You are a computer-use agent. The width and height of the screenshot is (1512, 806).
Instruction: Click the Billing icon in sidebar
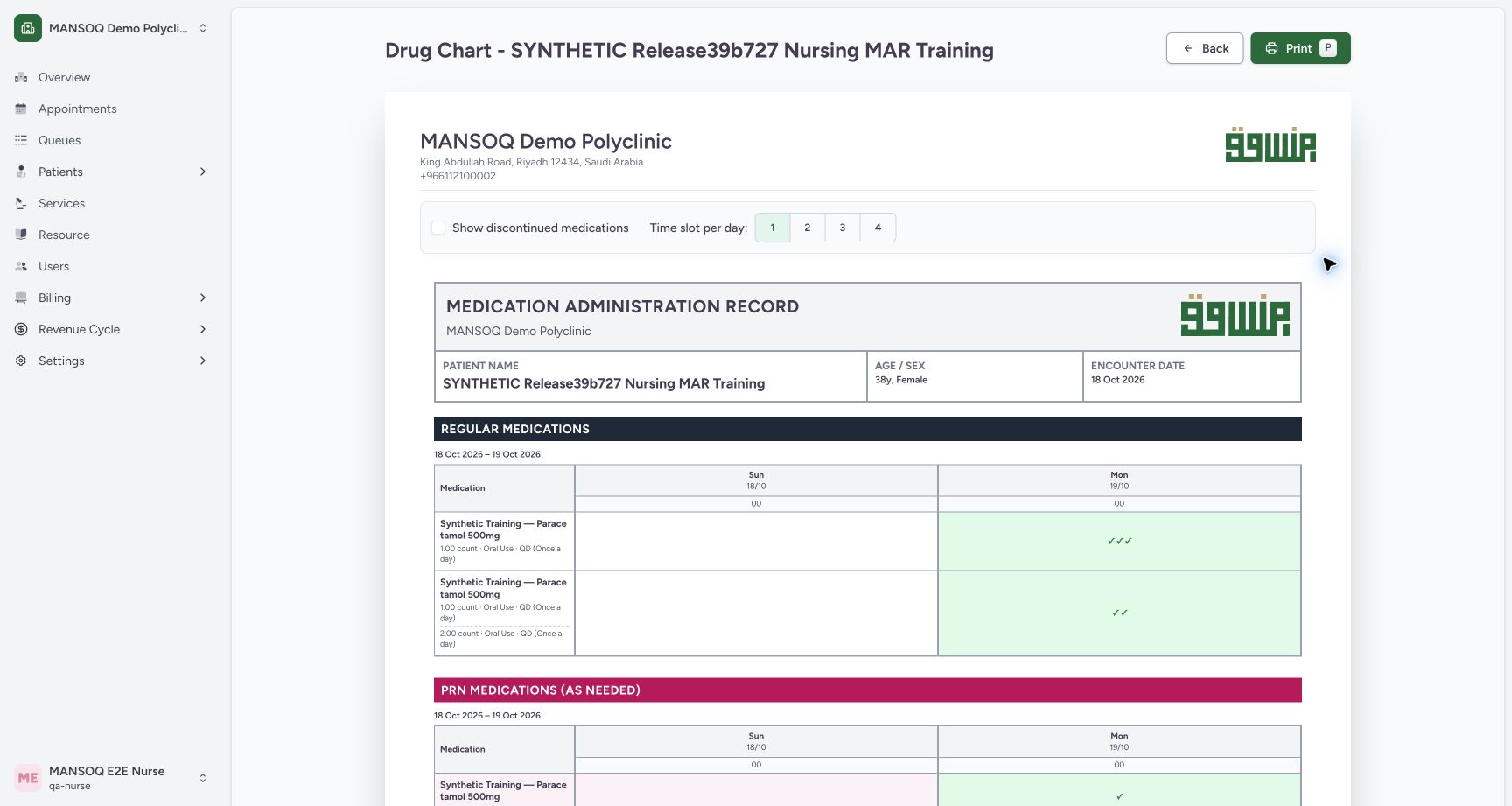pos(21,298)
